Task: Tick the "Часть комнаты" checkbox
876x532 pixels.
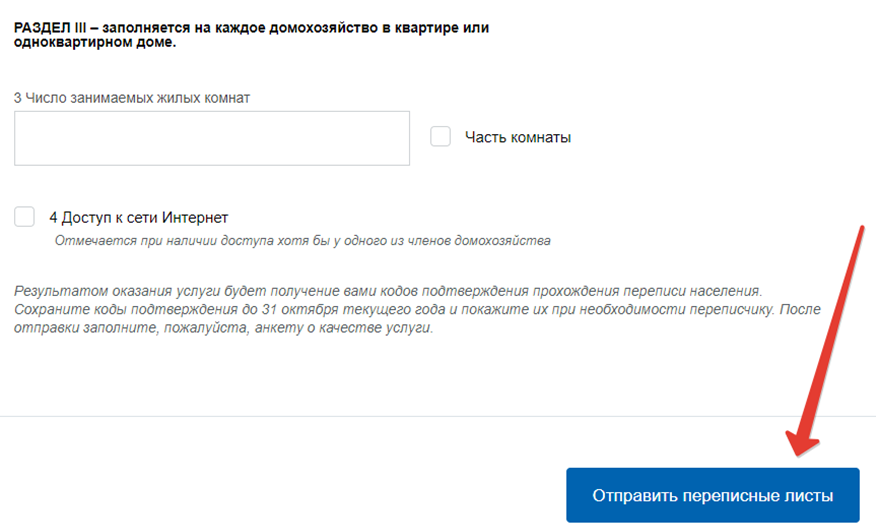Action: click(441, 137)
